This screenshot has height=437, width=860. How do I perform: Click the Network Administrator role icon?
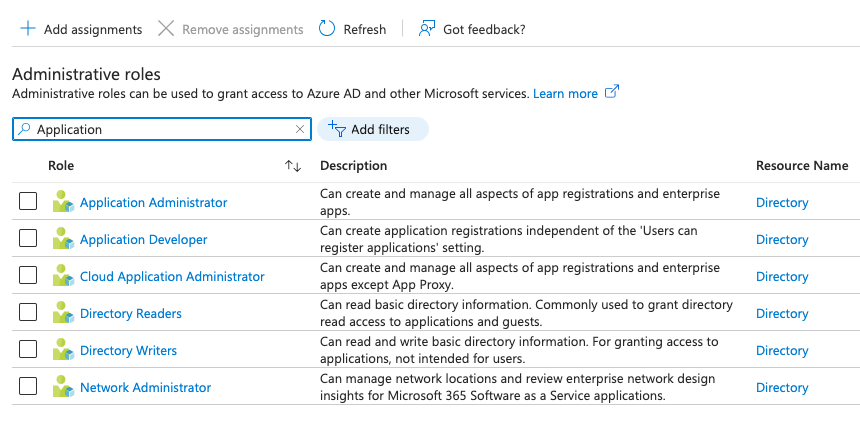(x=64, y=387)
